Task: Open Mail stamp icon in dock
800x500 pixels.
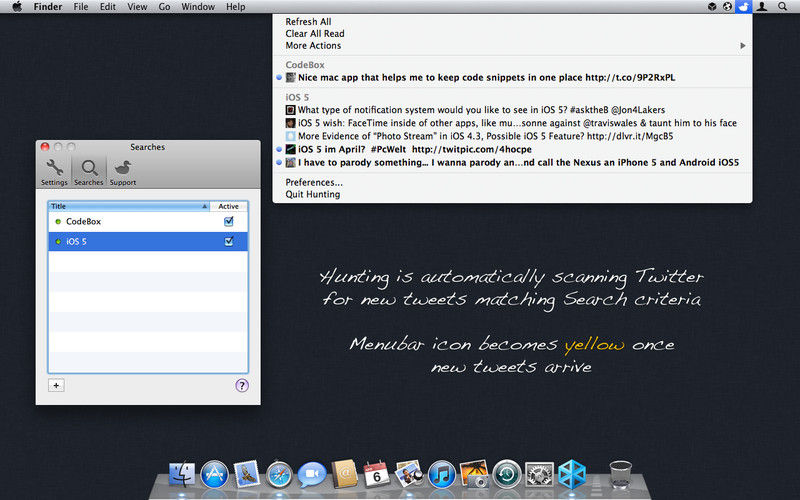Action: click(x=247, y=474)
